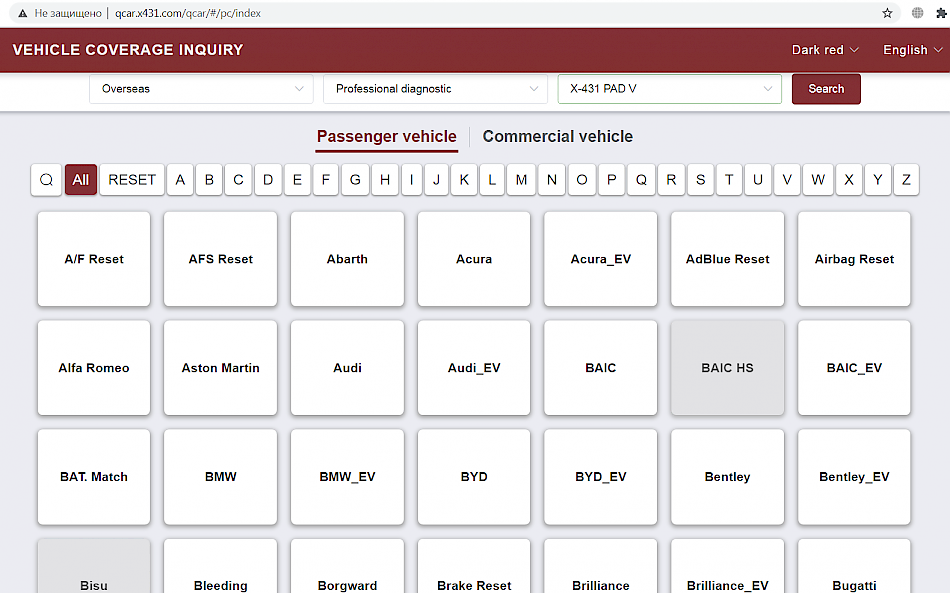950x593 pixels.
Task: Filter brands by letter K
Action: click(464, 180)
